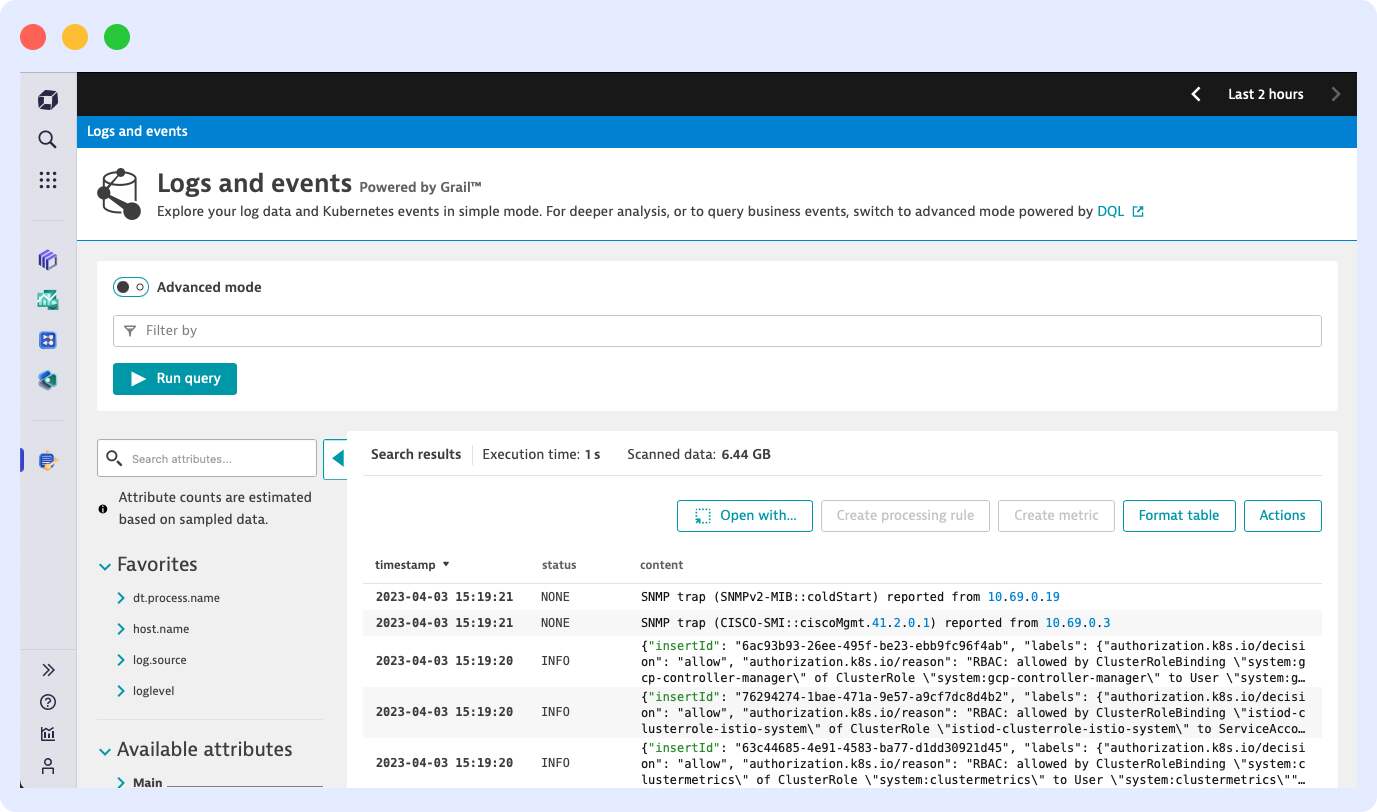Open the Actions menu
Viewport: 1377px width, 812px height.
pos(1282,515)
